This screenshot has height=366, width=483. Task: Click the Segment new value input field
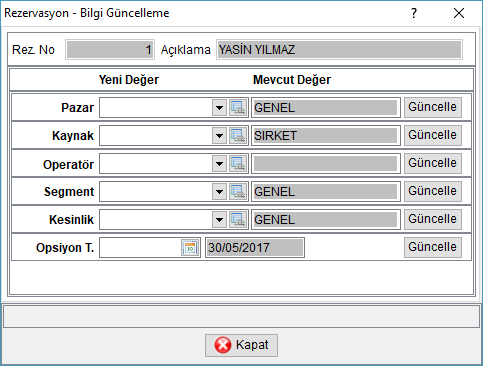tap(156, 192)
